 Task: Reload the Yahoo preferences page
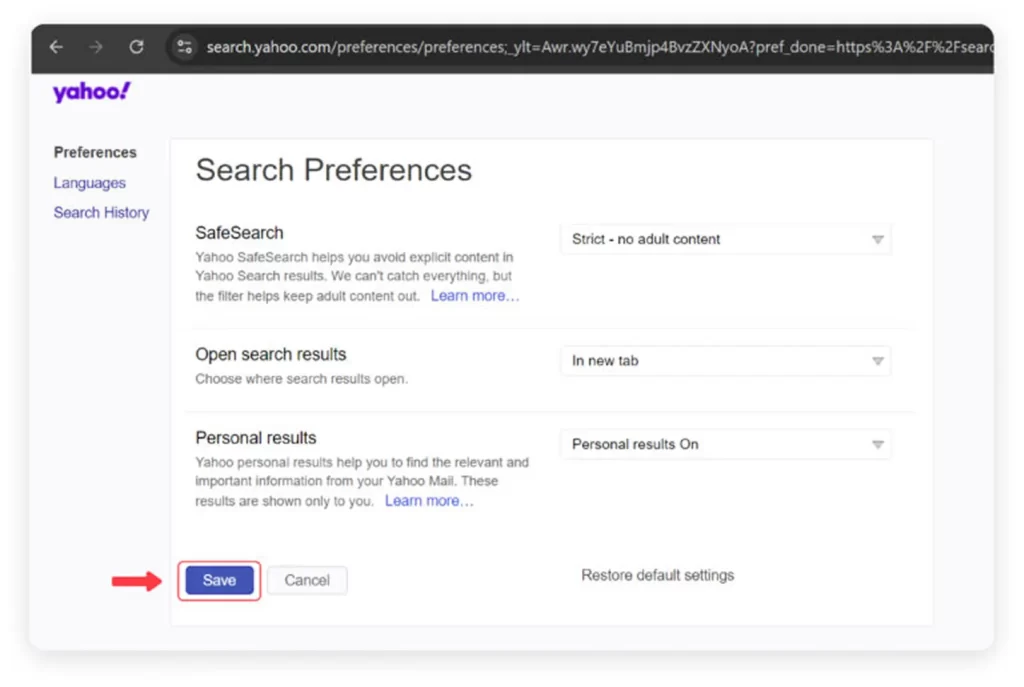pos(136,47)
